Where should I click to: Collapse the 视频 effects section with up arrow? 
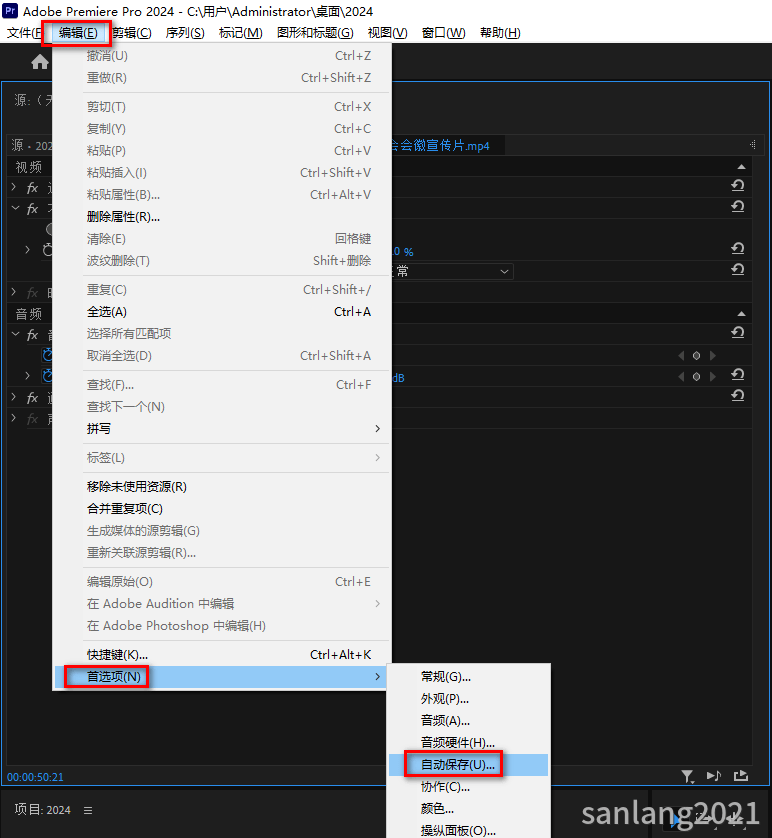pos(741,167)
